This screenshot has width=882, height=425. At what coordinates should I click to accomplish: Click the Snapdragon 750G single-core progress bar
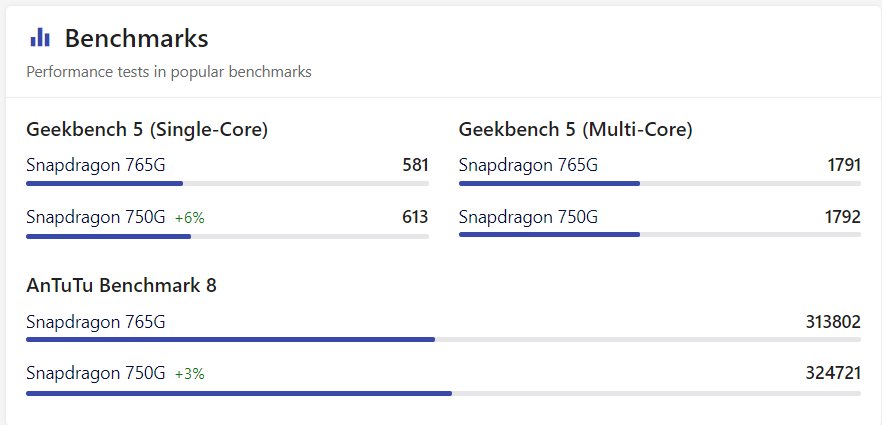227,237
